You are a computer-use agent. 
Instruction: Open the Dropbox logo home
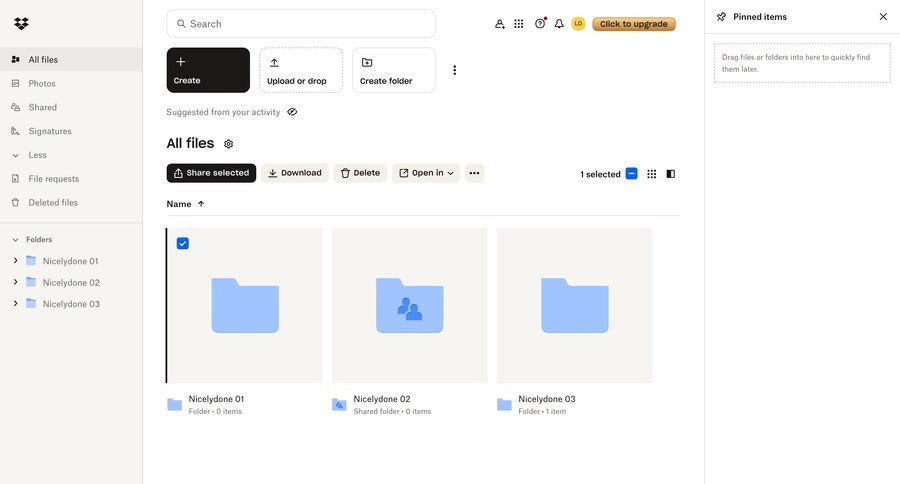pos(21,24)
